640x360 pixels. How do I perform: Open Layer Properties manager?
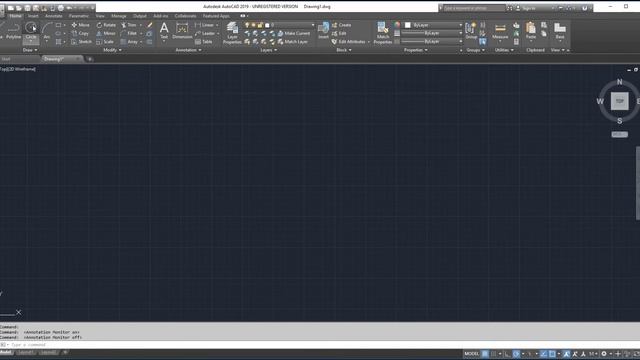[232, 33]
